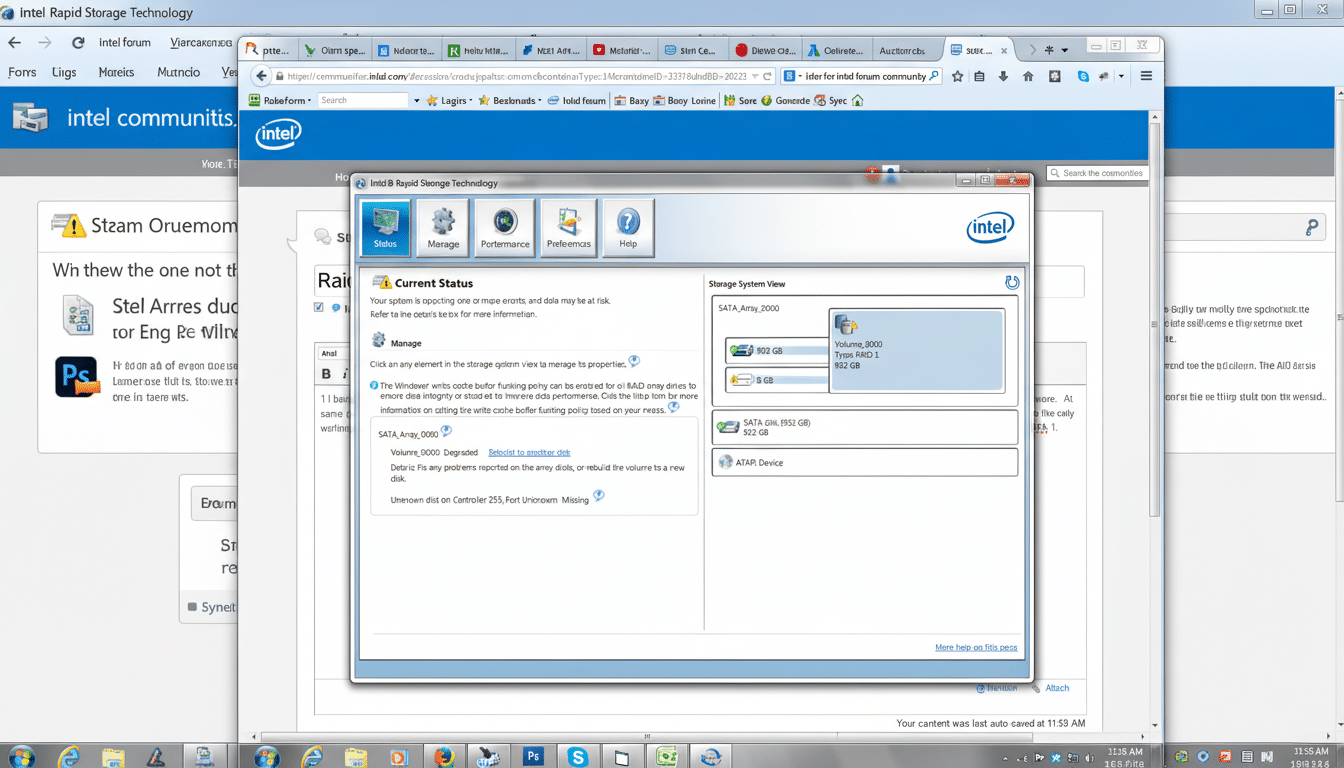Click the rebuild to another disk link

click(529, 451)
